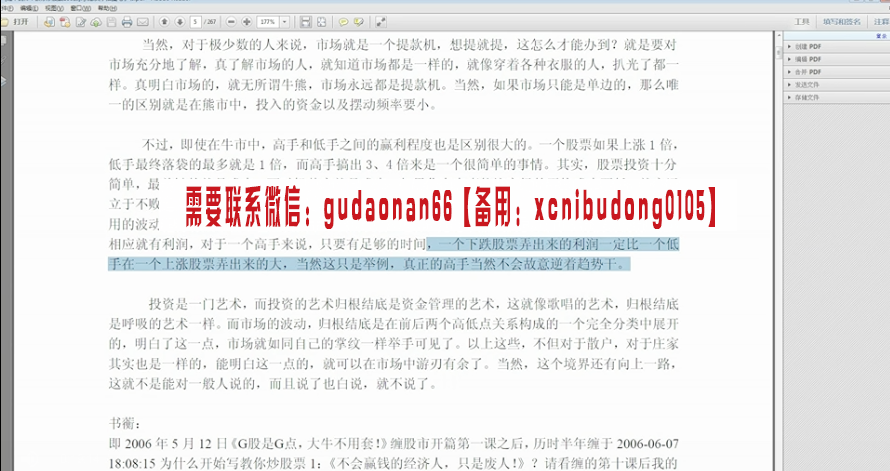Screen dimensions: 890x471
Task: Open the zoom percentage dropdown arrow
Action: click(285, 22)
